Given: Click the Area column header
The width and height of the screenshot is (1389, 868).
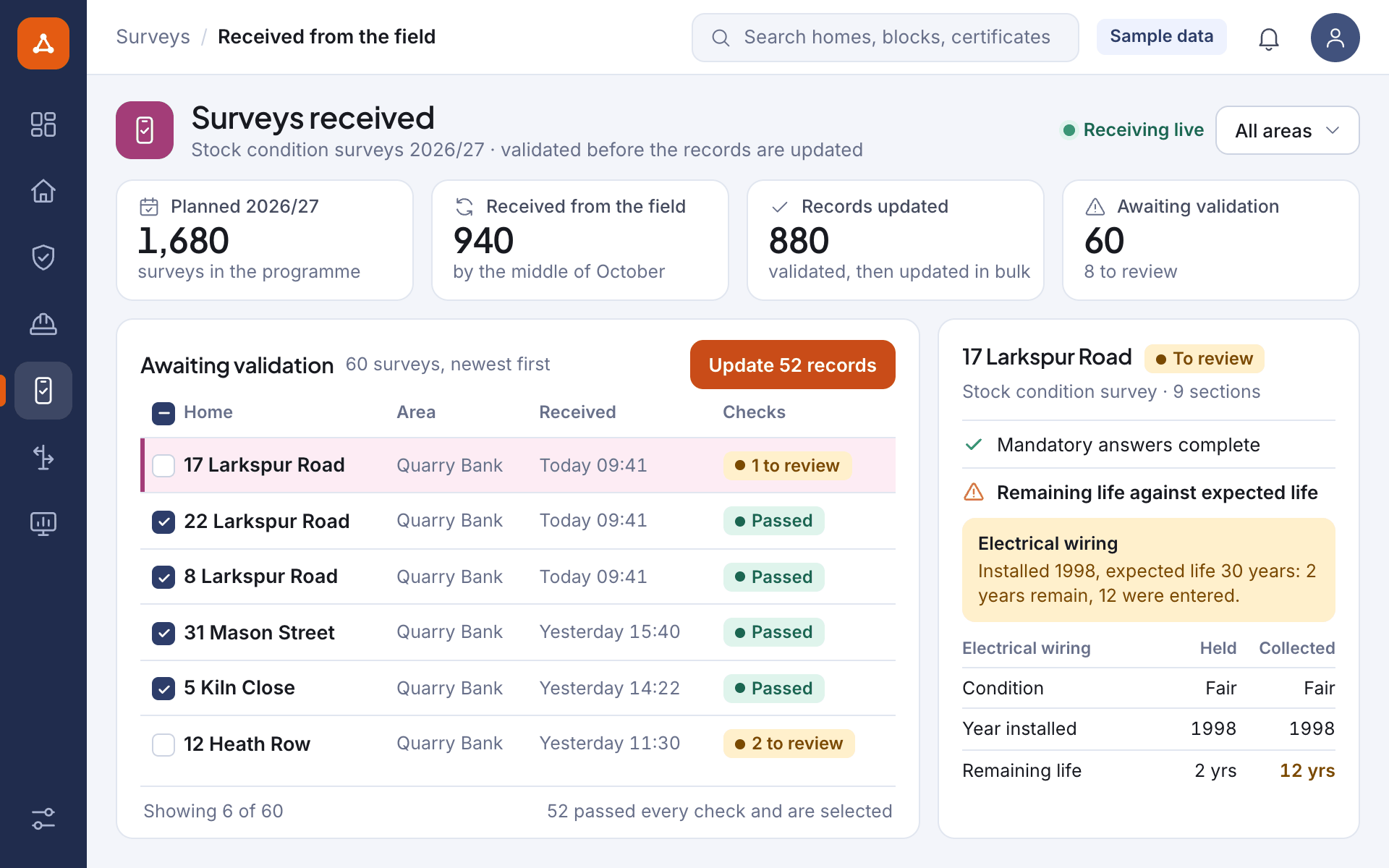Looking at the screenshot, I should click(416, 412).
